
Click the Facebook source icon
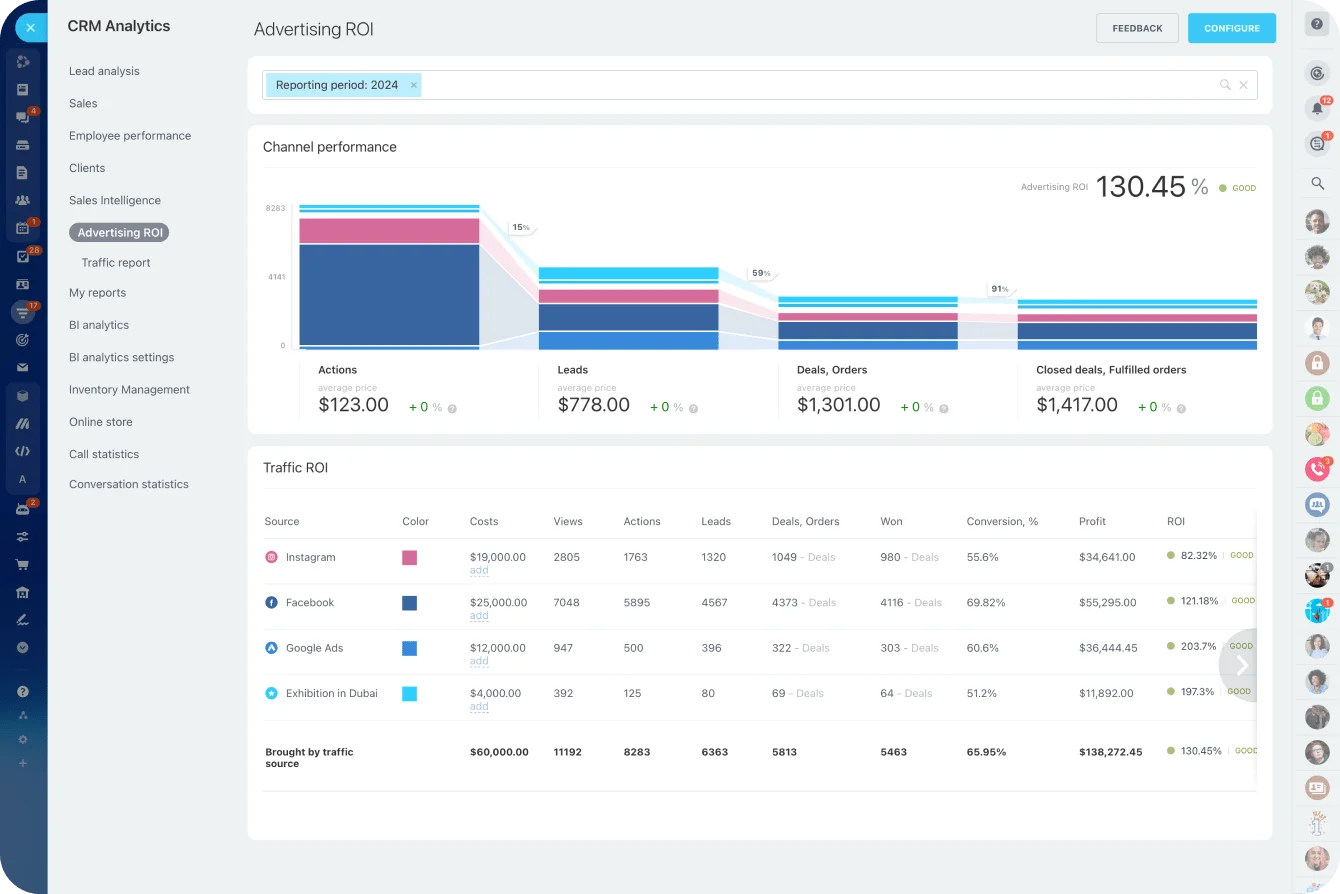271,602
